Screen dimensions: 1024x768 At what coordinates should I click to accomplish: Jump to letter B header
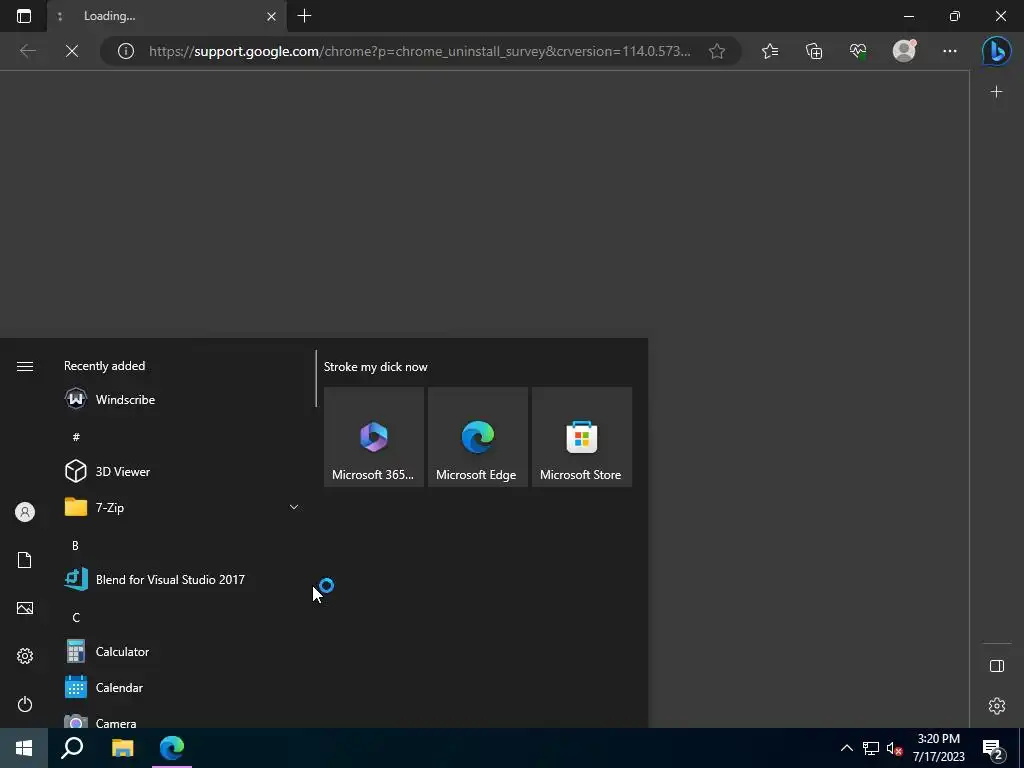pos(75,545)
